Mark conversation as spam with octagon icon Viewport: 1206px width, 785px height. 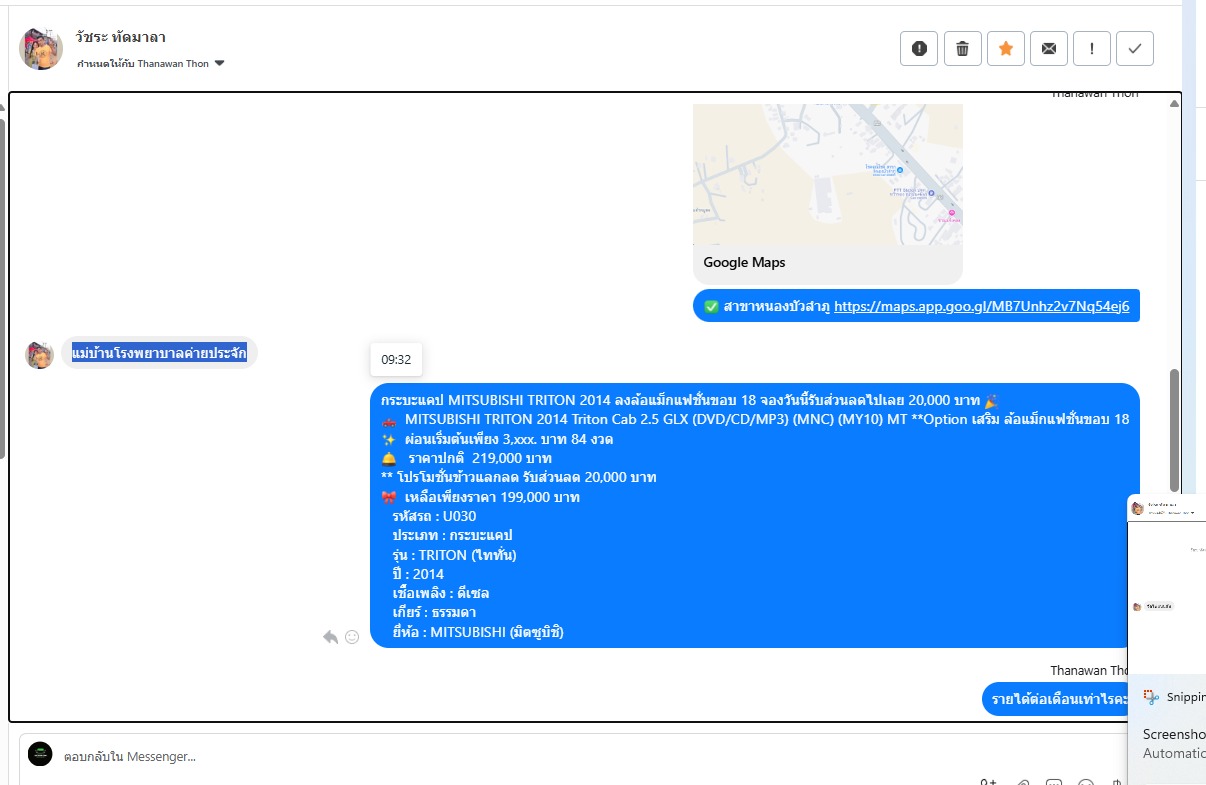tap(919, 48)
